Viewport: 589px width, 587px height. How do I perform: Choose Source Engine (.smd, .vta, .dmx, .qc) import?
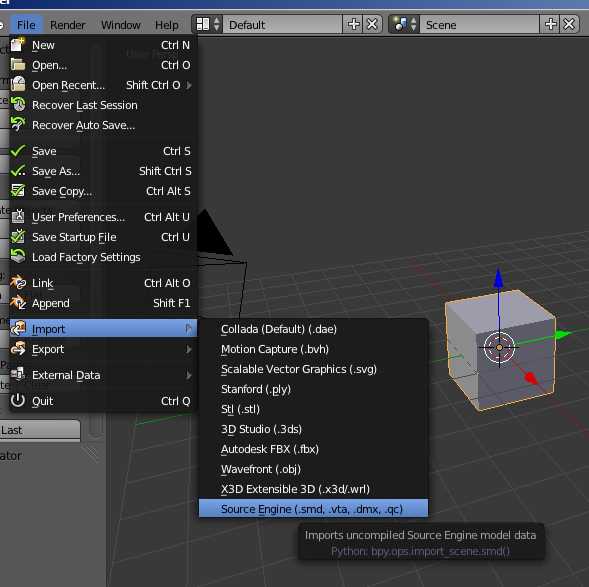pos(313,509)
